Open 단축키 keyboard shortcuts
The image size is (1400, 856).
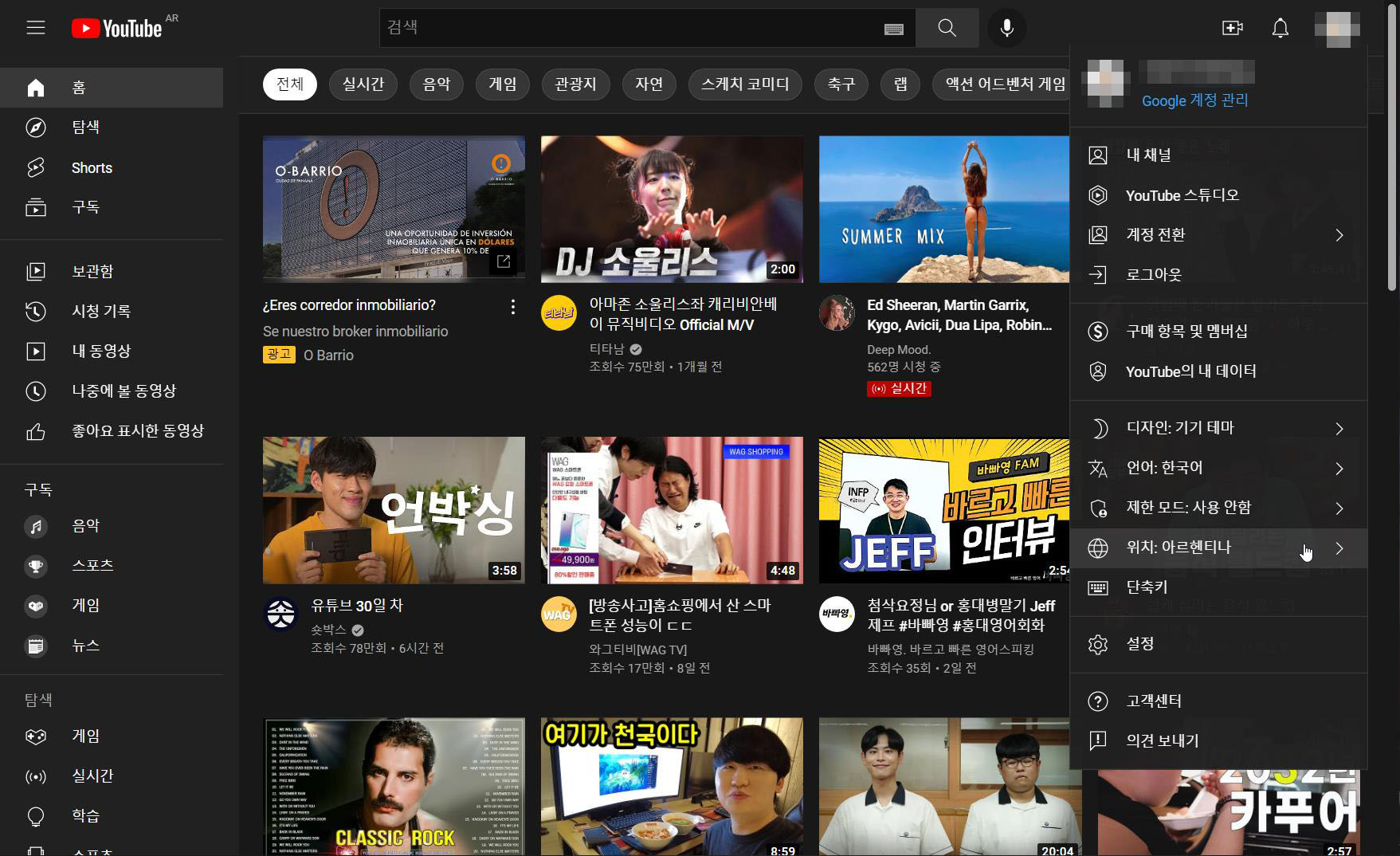click(x=1218, y=587)
